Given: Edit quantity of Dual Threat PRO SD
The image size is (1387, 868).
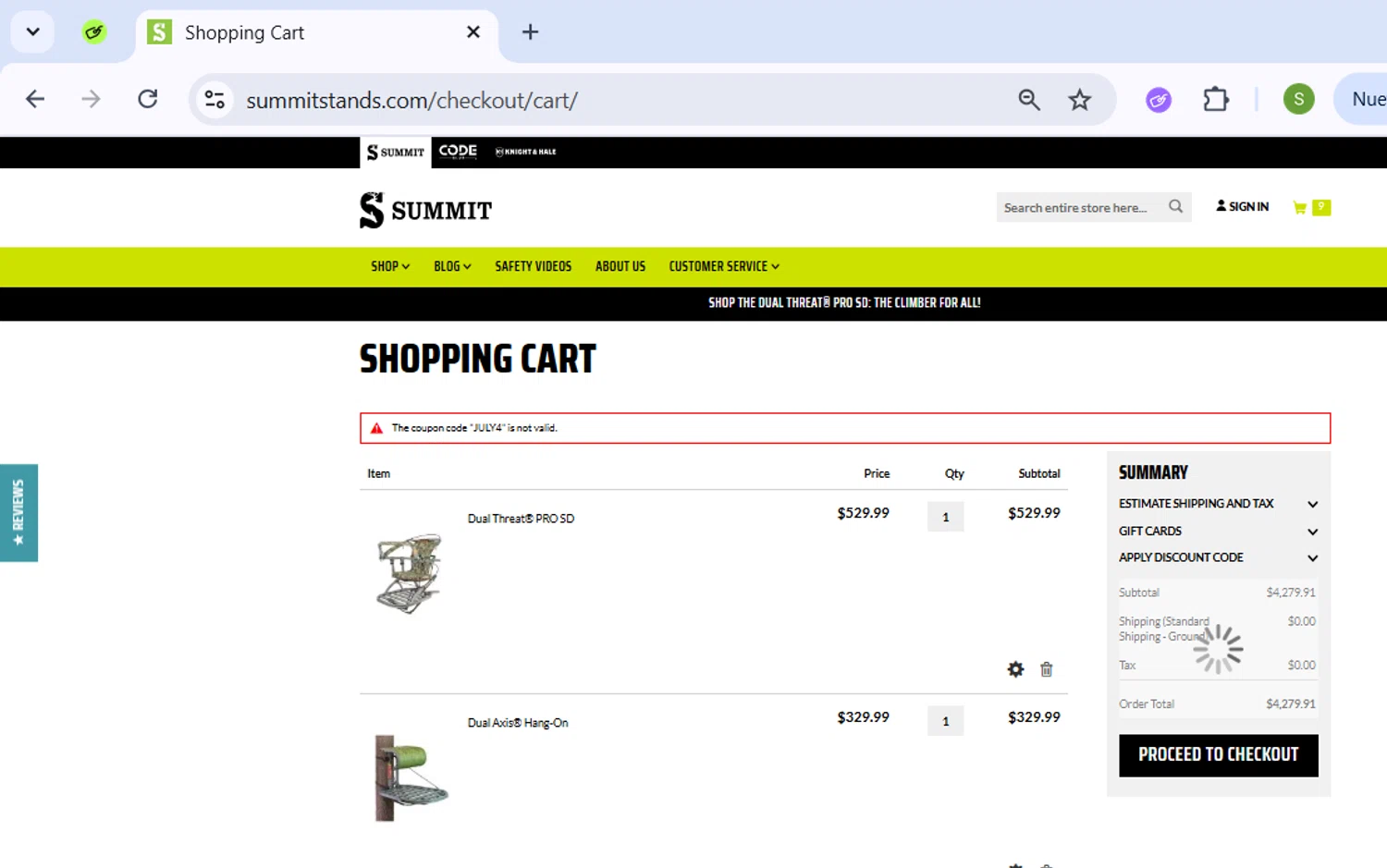Looking at the screenshot, I should 945,517.
